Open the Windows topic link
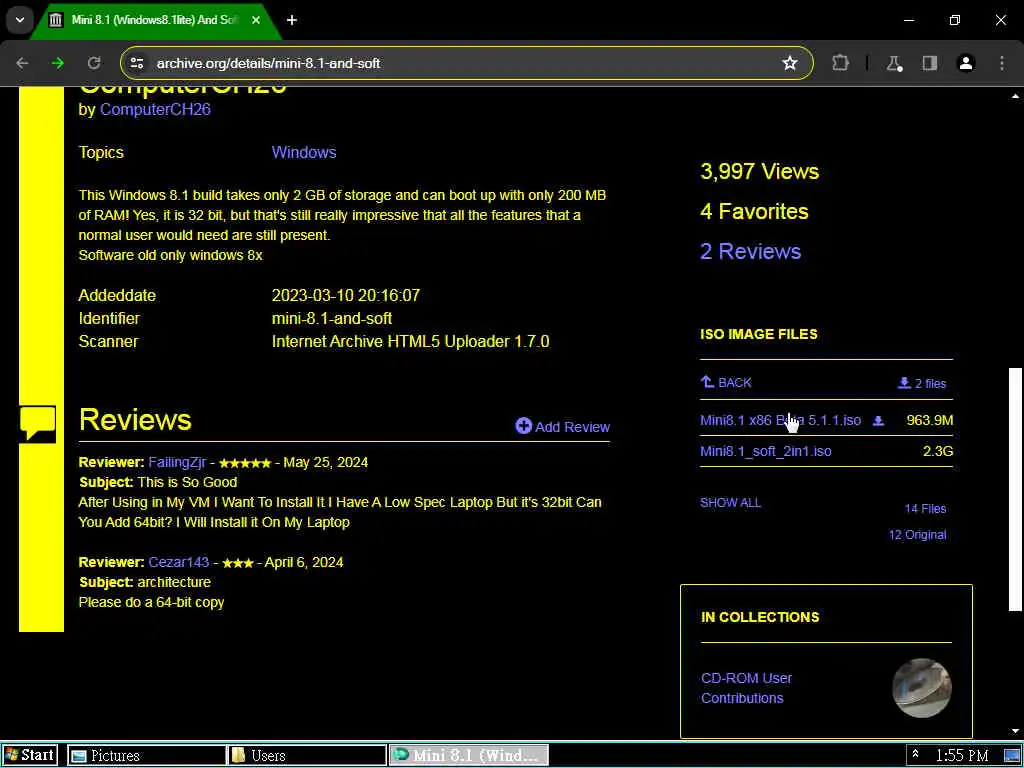This screenshot has width=1024, height=768. pos(304,152)
